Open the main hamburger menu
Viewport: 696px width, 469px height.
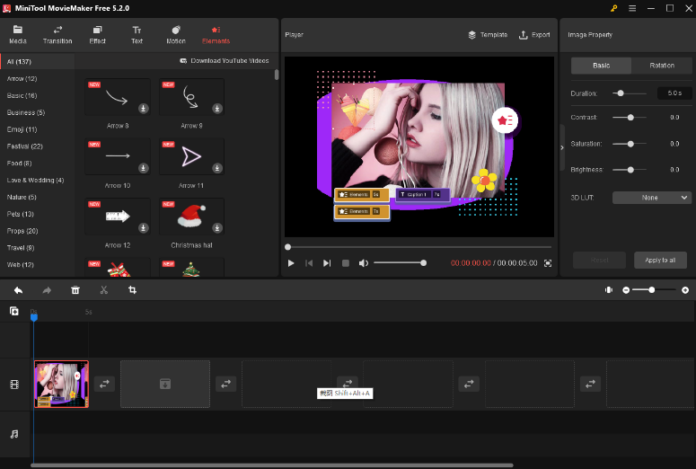point(632,8)
